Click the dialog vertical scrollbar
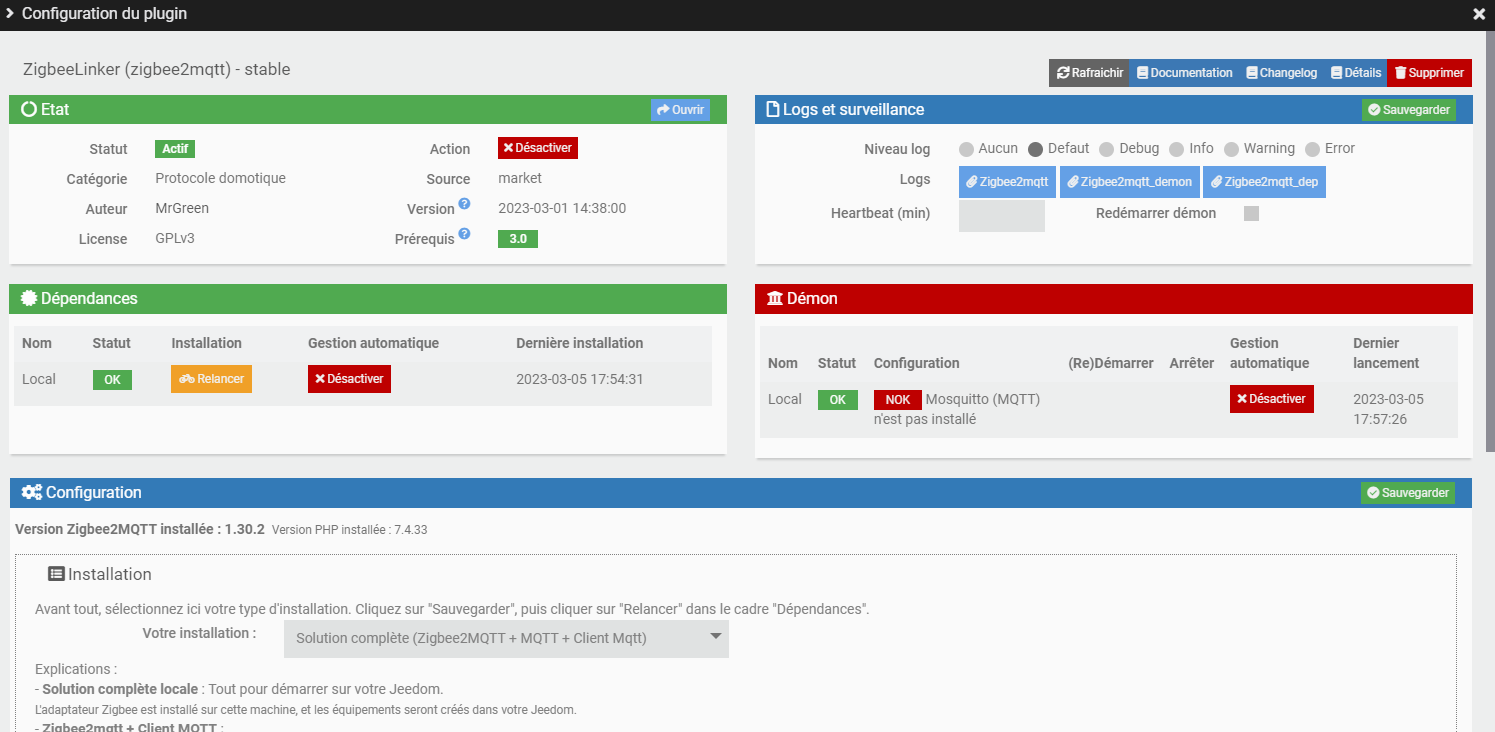The width and height of the screenshot is (1495, 732). pos(1490,240)
